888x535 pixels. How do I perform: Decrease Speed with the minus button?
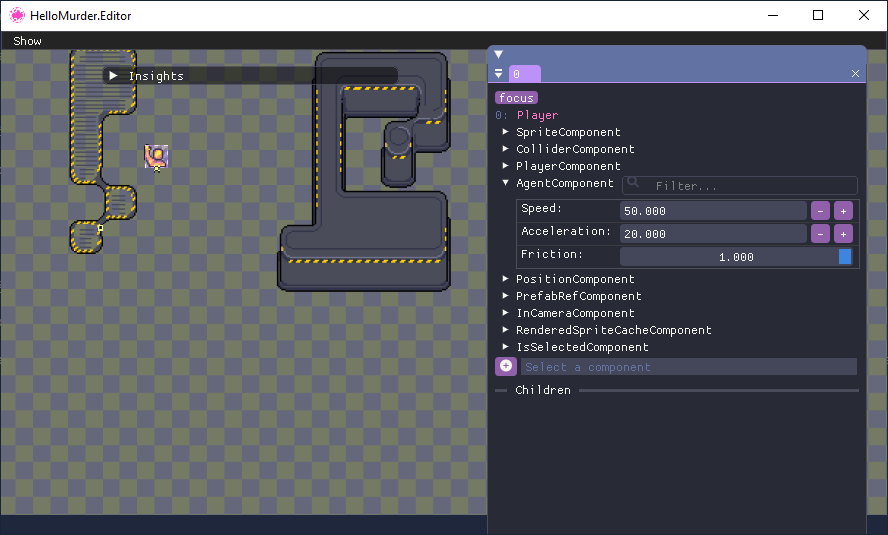point(820,211)
